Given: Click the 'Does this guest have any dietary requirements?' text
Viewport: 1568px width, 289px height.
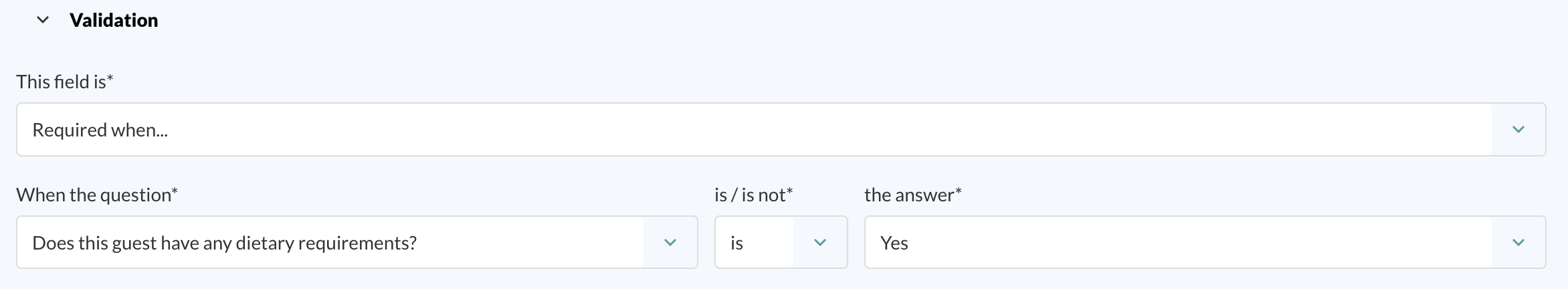Looking at the screenshot, I should pyautogui.click(x=224, y=243).
